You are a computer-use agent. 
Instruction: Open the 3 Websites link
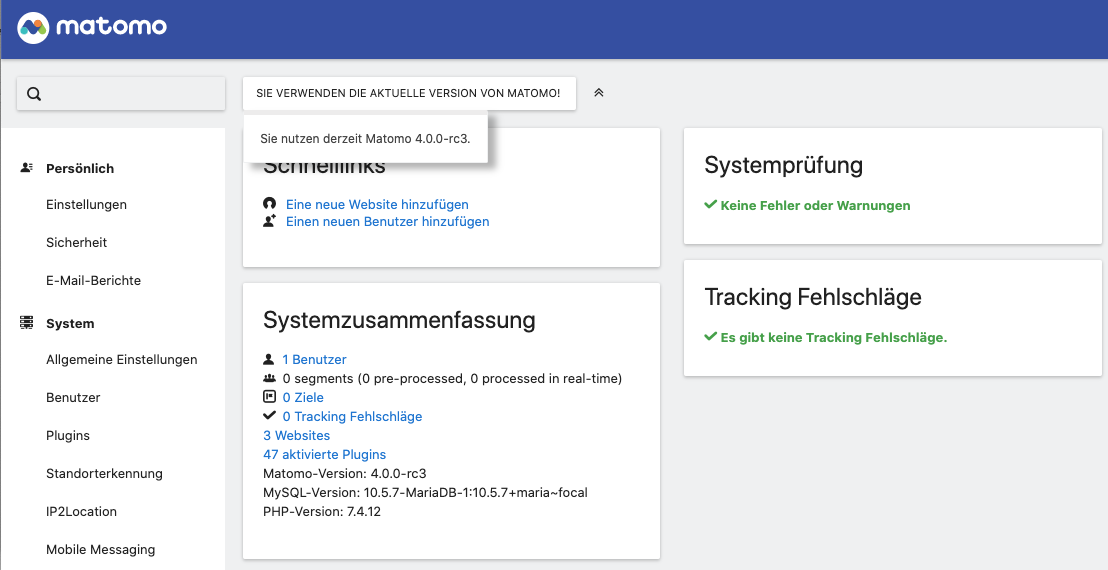(296, 436)
